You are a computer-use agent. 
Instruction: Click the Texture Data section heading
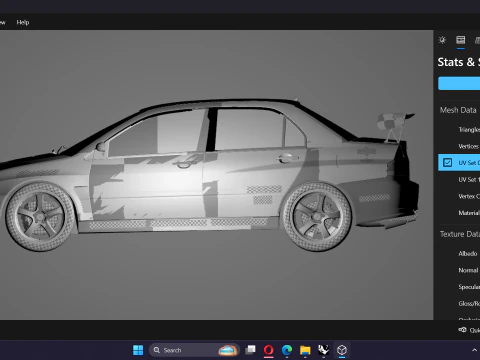[460, 234]
